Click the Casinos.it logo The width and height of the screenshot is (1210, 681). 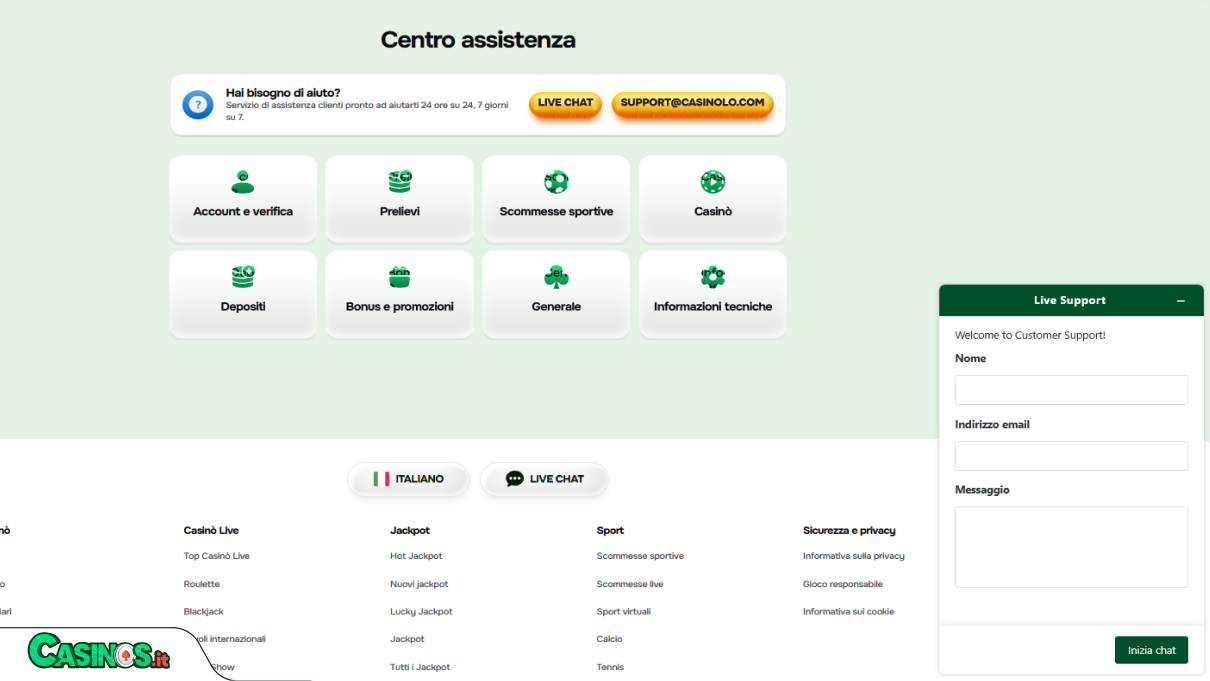click(99, 653)
